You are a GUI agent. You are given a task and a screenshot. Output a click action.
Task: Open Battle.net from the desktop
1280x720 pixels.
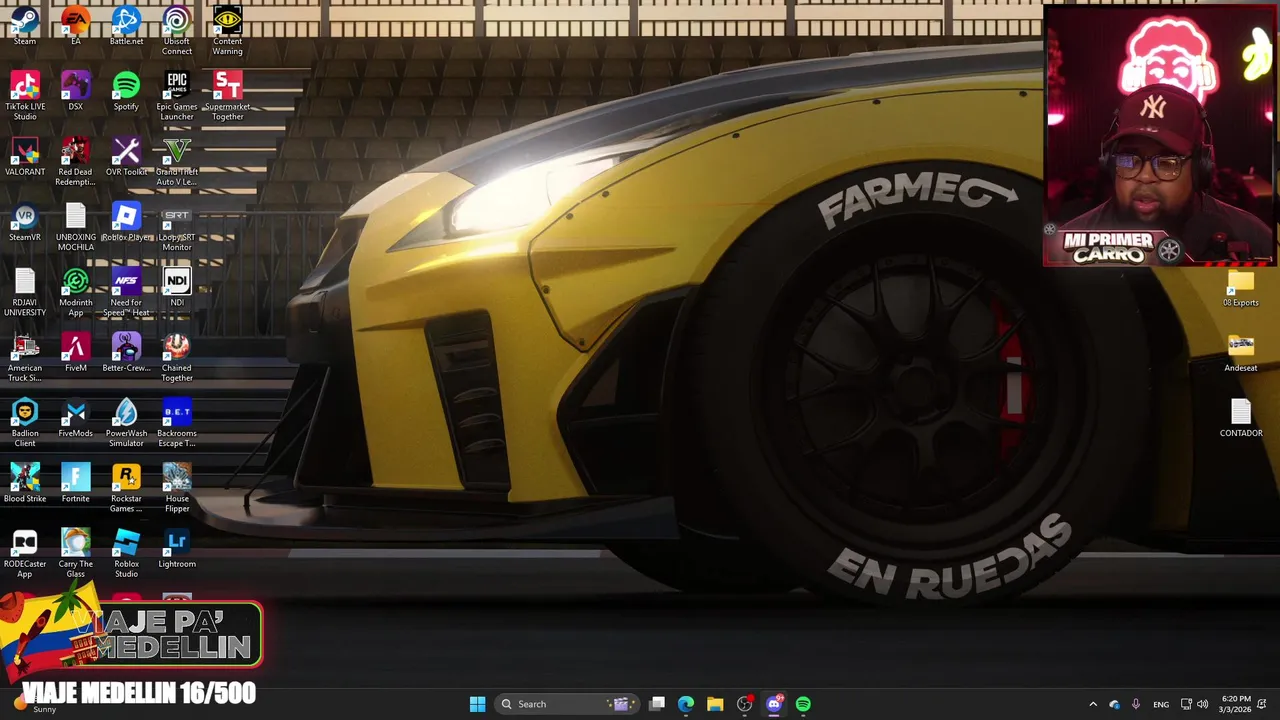click(126, 25)
